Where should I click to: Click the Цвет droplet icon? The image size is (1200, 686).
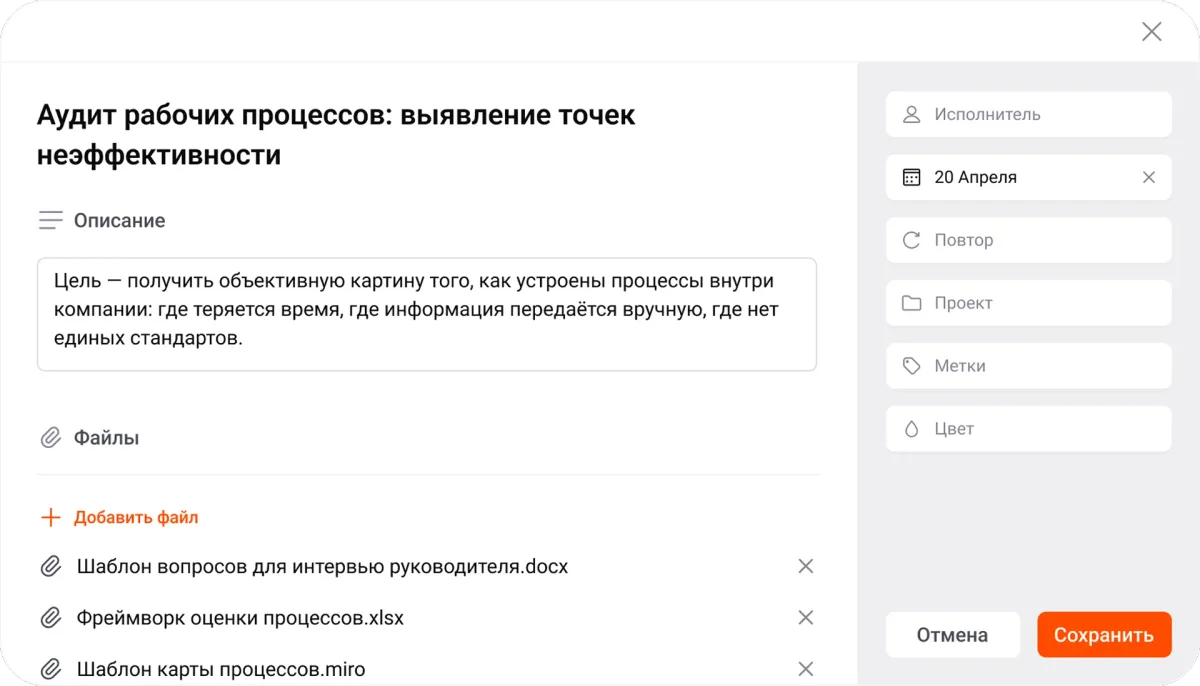[x=911, y=428]
